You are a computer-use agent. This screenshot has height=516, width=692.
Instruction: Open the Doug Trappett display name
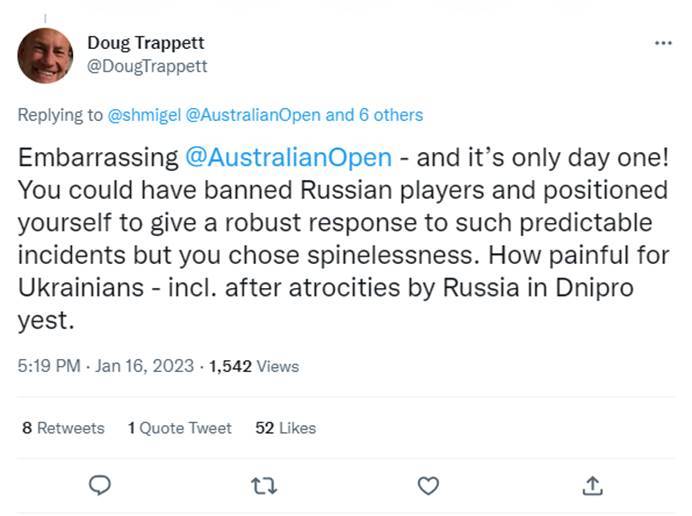[145, 43]
